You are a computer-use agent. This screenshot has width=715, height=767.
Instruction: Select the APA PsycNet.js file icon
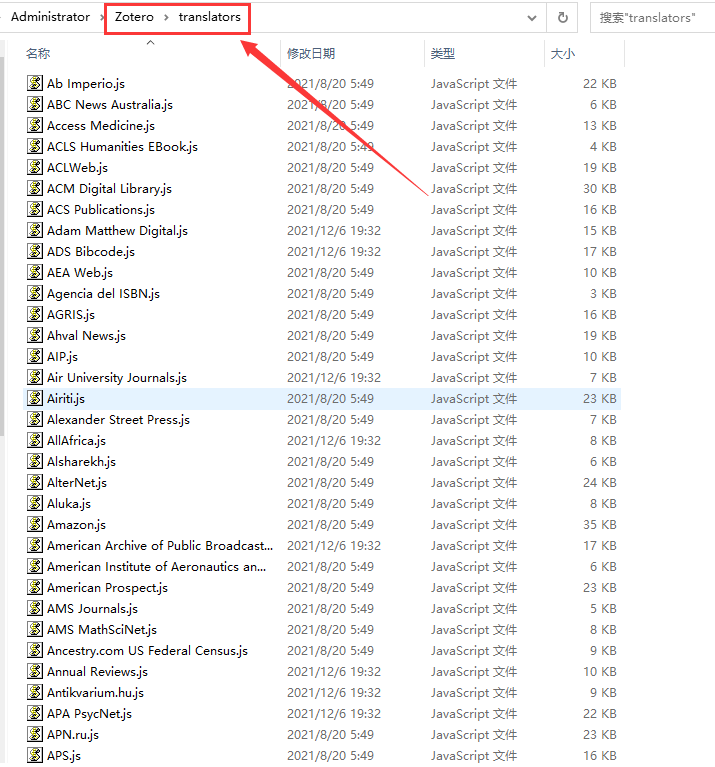[35, 714]
